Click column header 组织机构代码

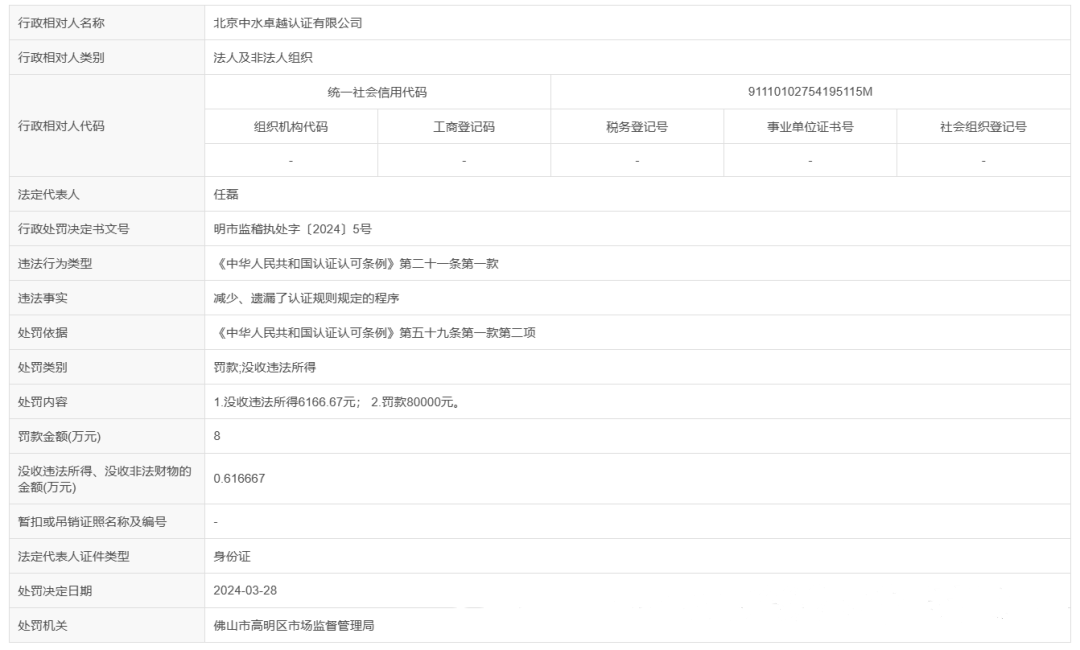tap(291, 127)
